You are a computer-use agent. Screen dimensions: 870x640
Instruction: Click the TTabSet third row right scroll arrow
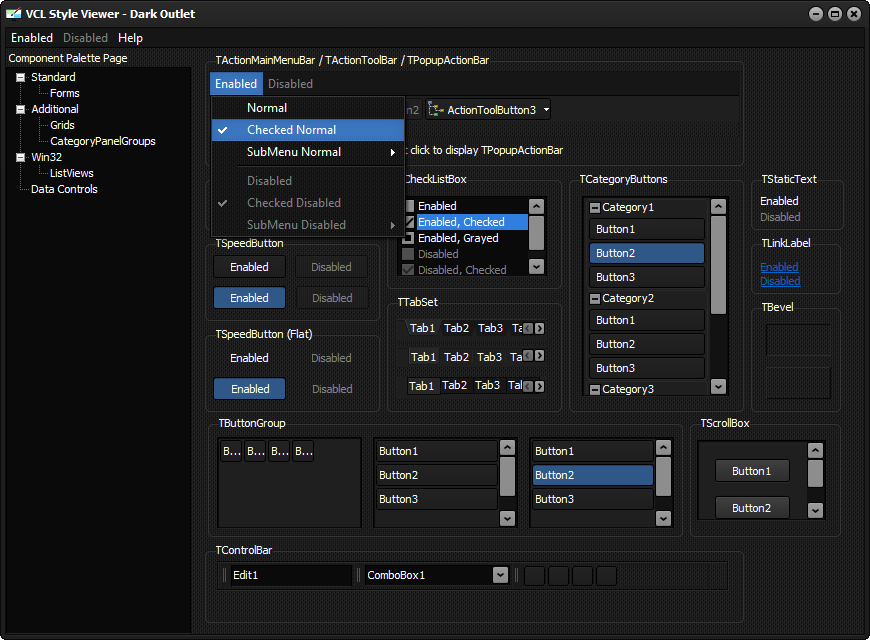[x=539, y=386]
